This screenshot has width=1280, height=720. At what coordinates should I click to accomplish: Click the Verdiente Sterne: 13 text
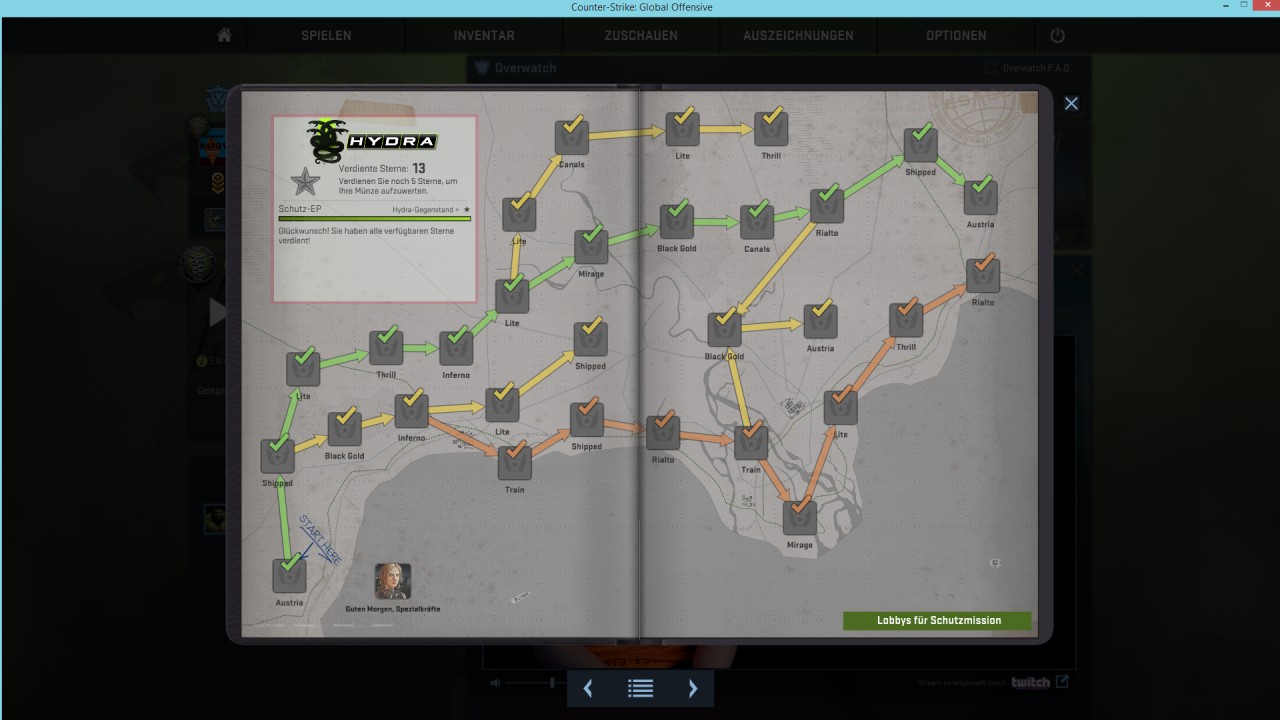tap(382, 168)
